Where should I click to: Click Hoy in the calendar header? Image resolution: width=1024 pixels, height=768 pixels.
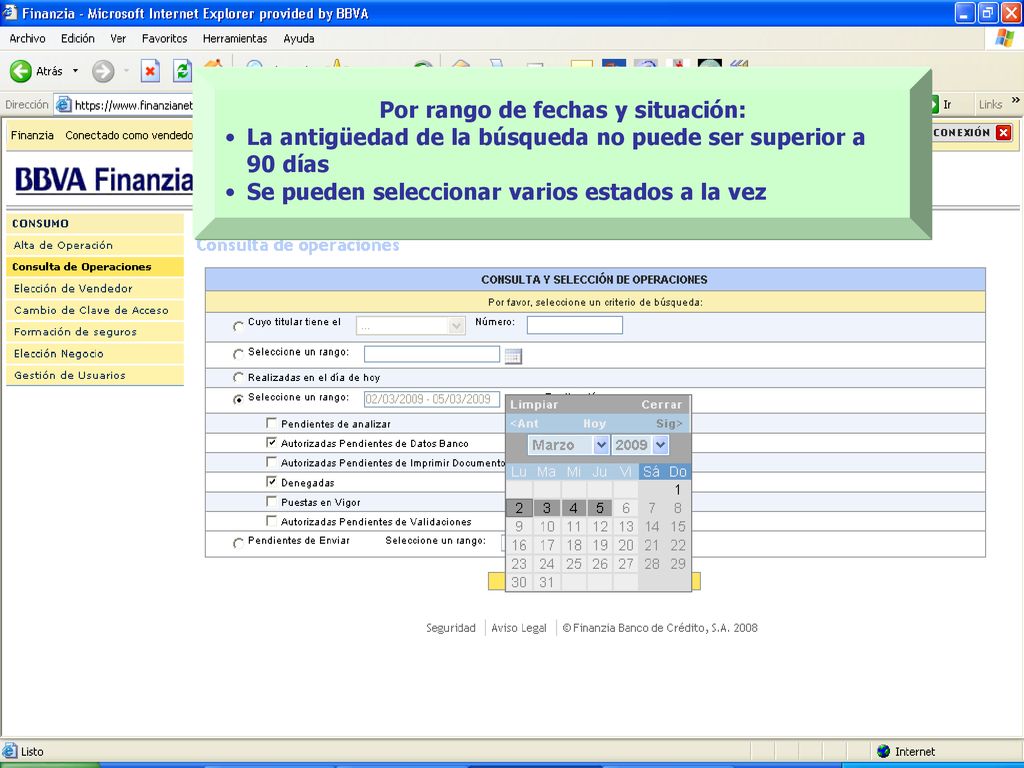(x=594, y=424)
